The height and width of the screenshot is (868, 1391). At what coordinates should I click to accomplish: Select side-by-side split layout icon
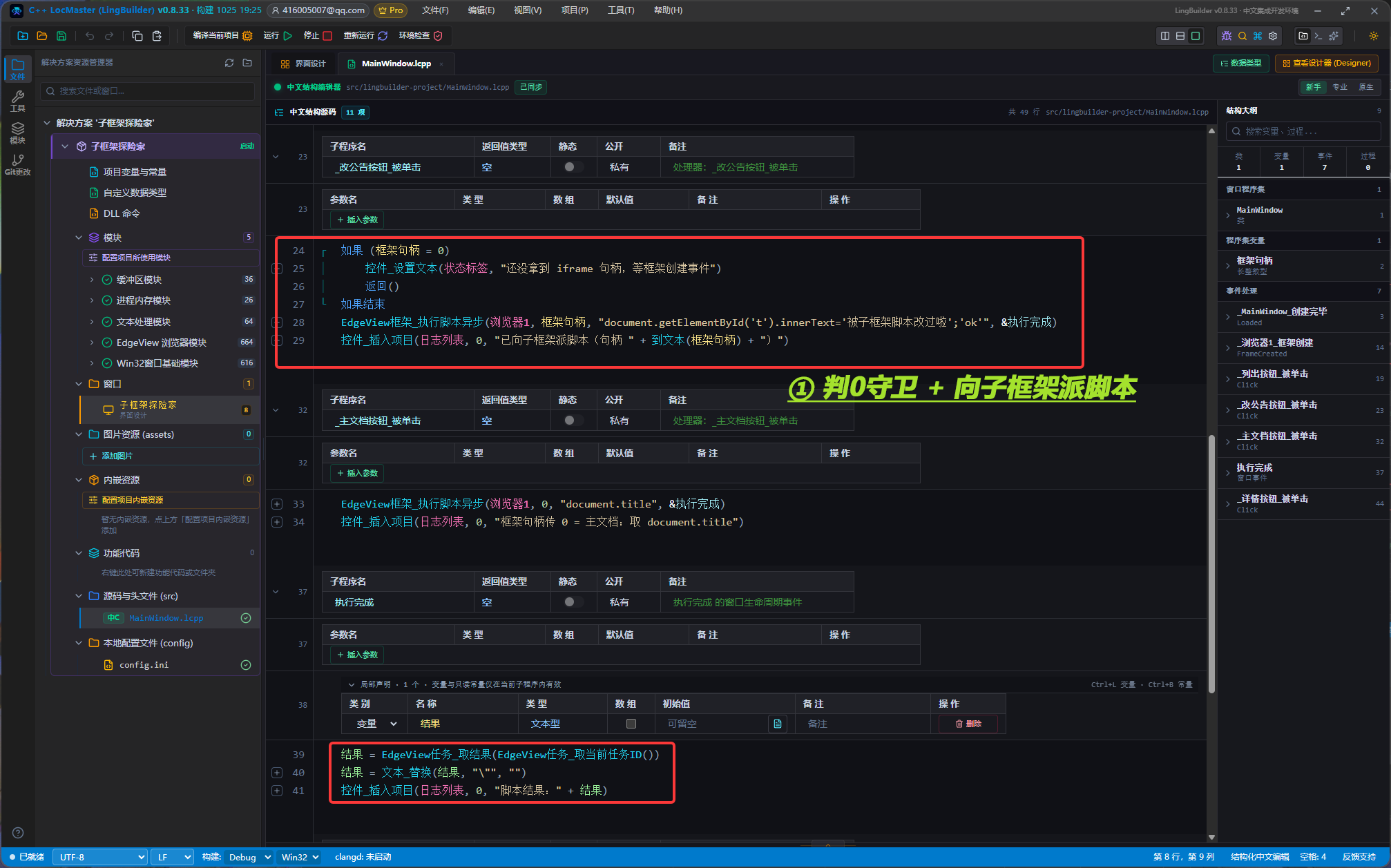(x=1165, y=36)
